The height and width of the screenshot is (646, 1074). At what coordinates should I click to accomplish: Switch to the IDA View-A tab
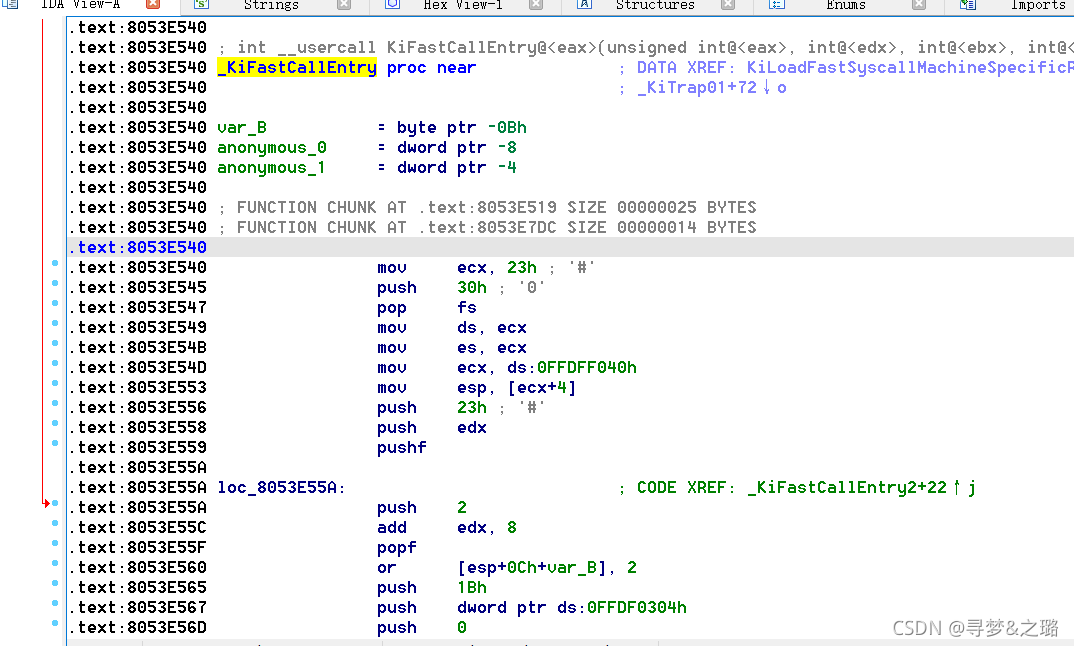coord(81,5)
